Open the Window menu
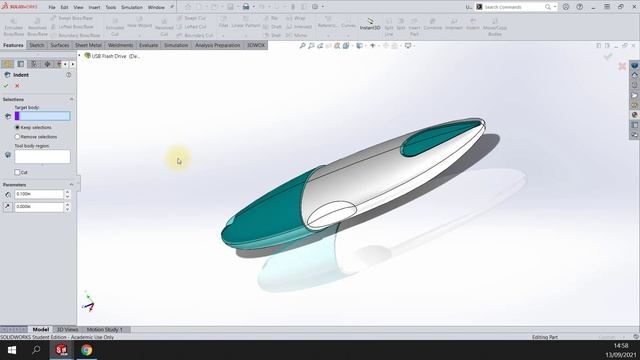This screenshot has width=640, height=360. pos(156,7)
